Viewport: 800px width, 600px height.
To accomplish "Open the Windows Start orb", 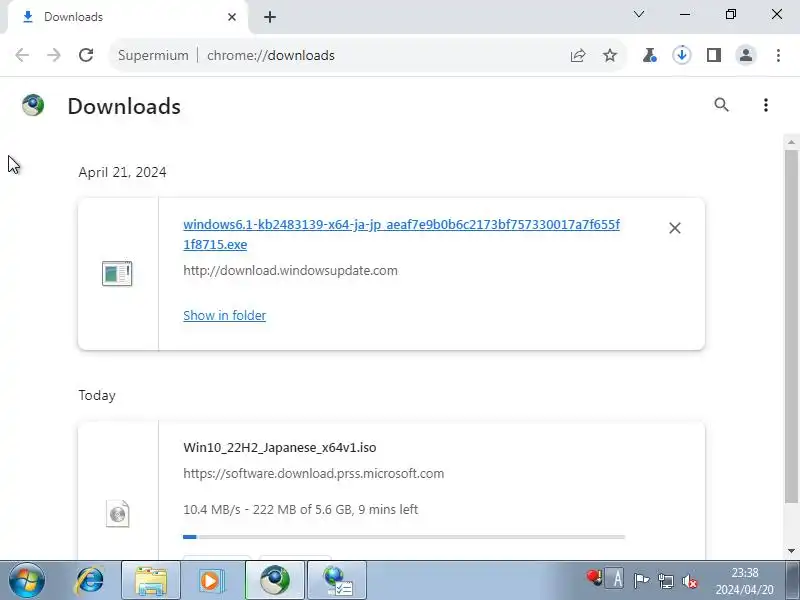I will [27, 580].
